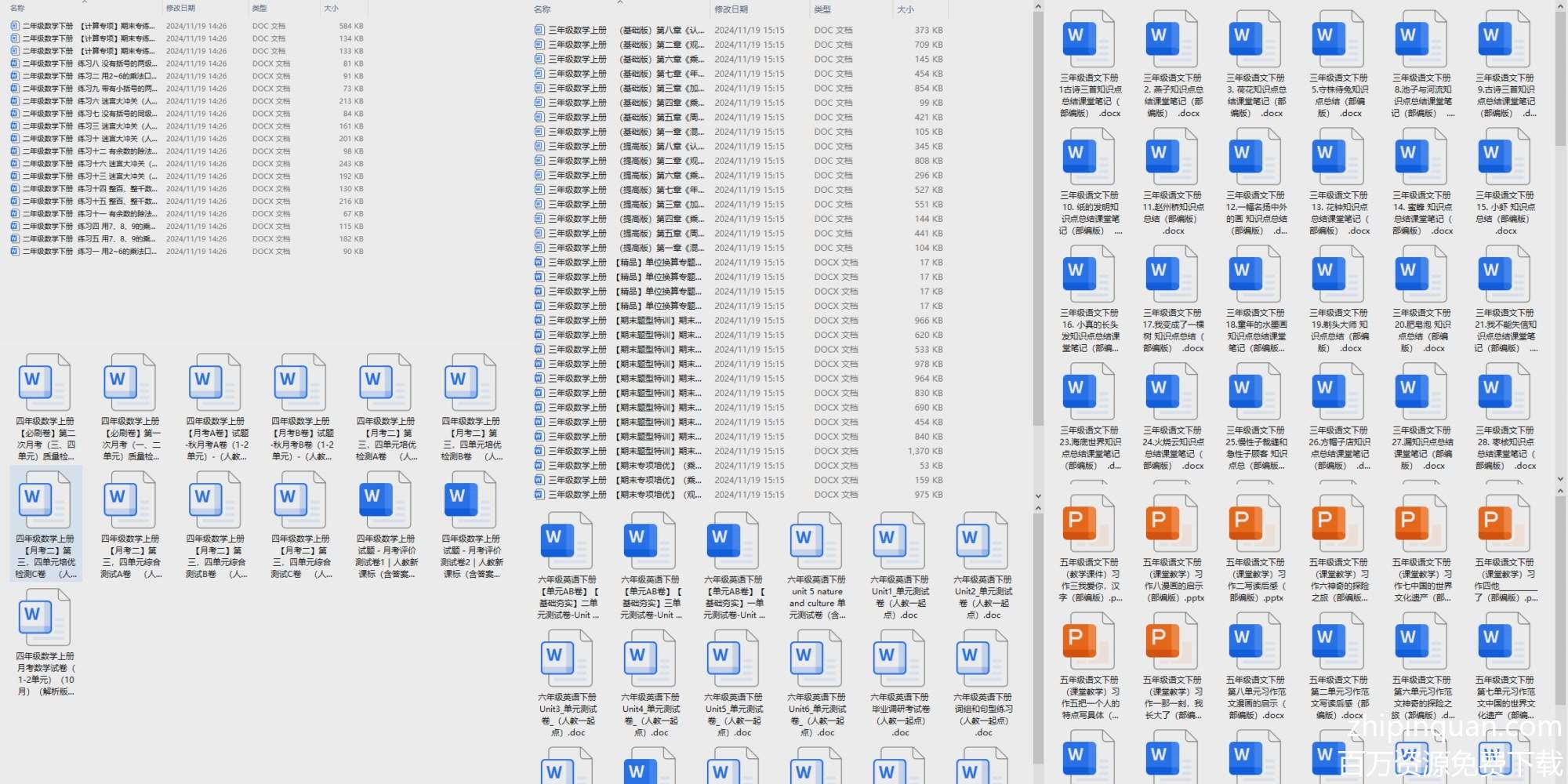The image size is (1568, 784).
Task: Click sort arrow above middle 名称 column
Action: pyautogui.click(x=620, y=2)
